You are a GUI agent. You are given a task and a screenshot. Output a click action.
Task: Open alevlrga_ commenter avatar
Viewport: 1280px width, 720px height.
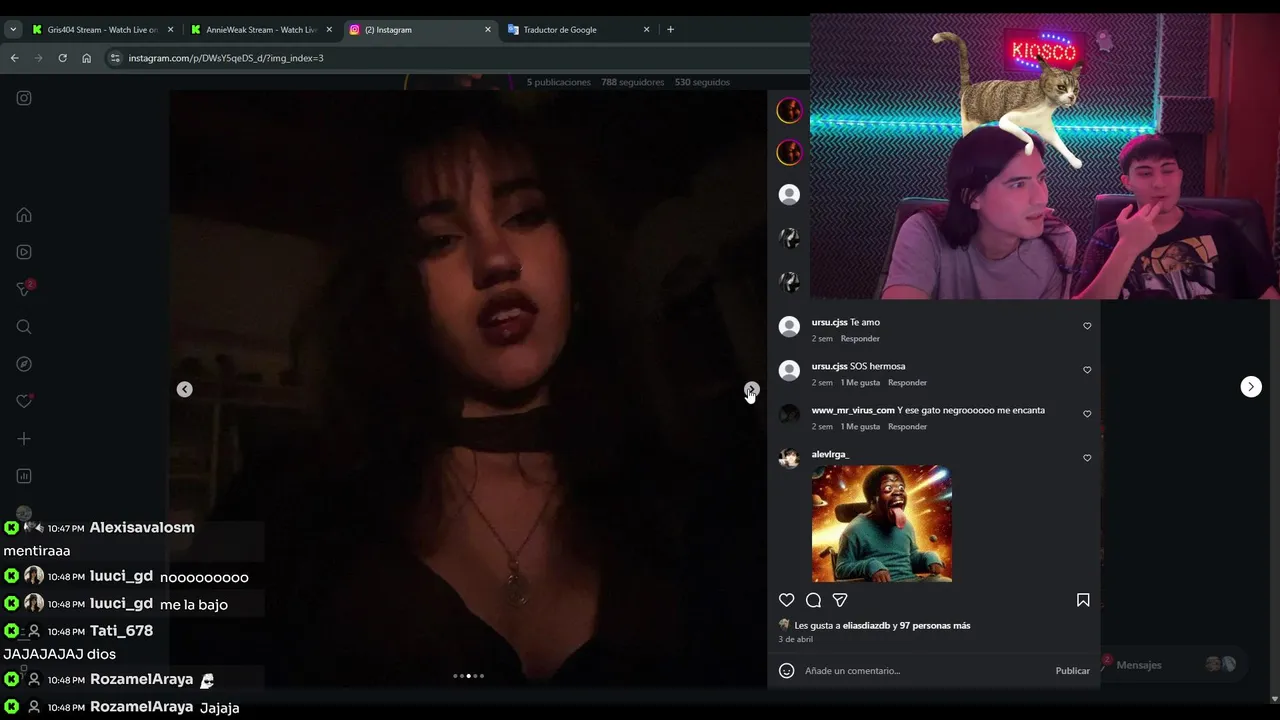[x=789, y=458]
